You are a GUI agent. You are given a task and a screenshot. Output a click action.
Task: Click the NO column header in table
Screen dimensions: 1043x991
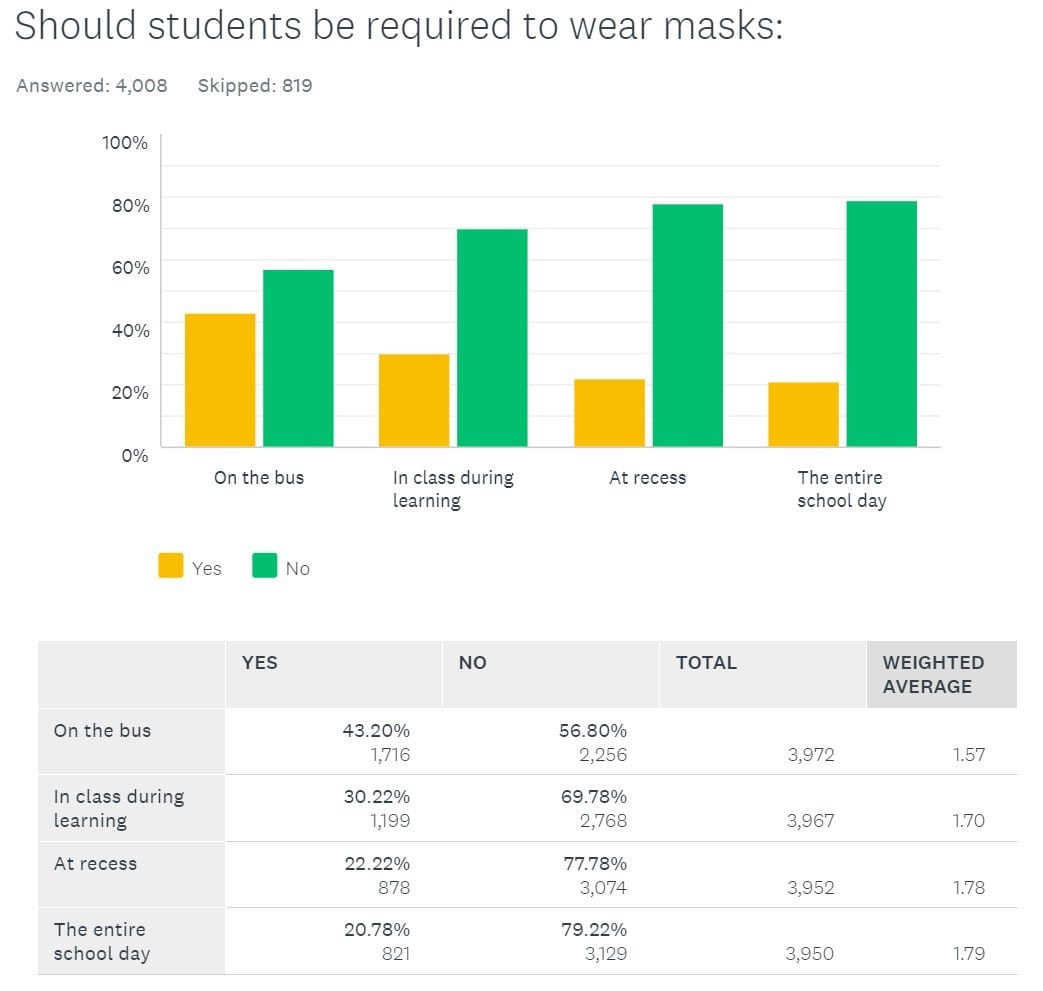472,663
